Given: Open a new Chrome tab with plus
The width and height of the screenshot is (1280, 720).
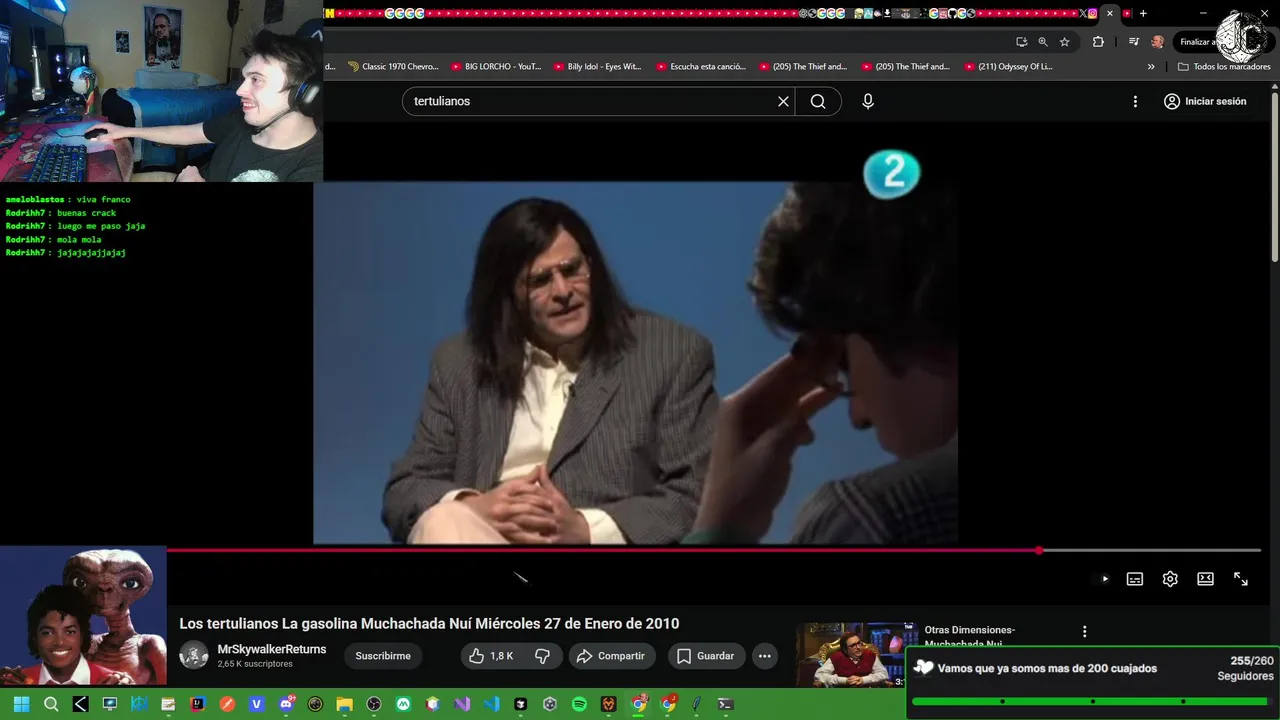Looking at the screenshot, I should point(1143,13).
